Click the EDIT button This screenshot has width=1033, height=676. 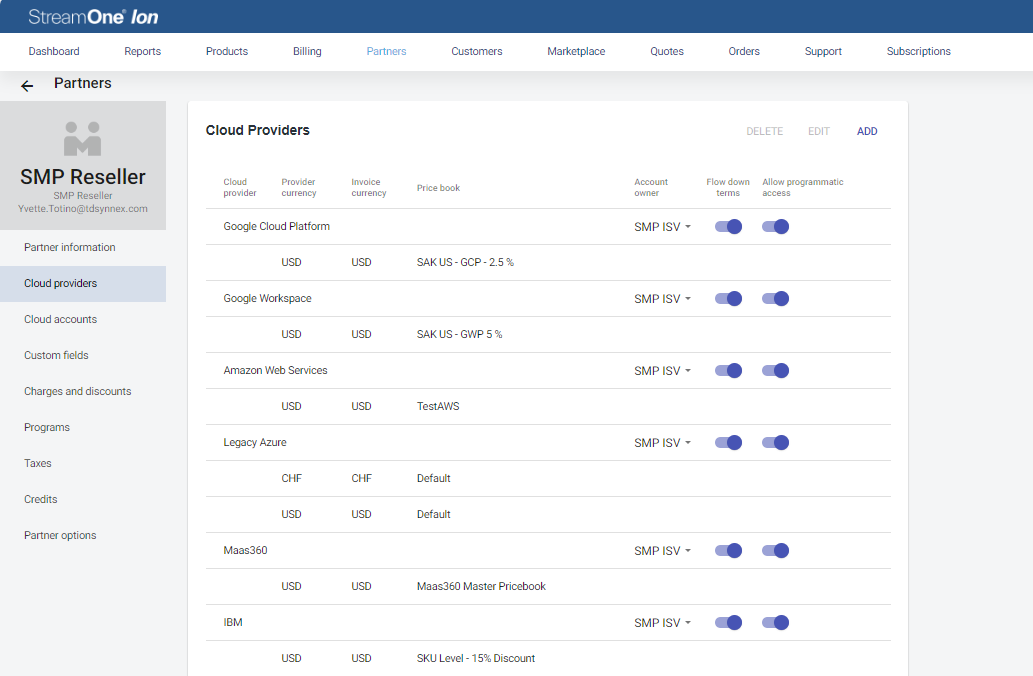pos(818,131)
